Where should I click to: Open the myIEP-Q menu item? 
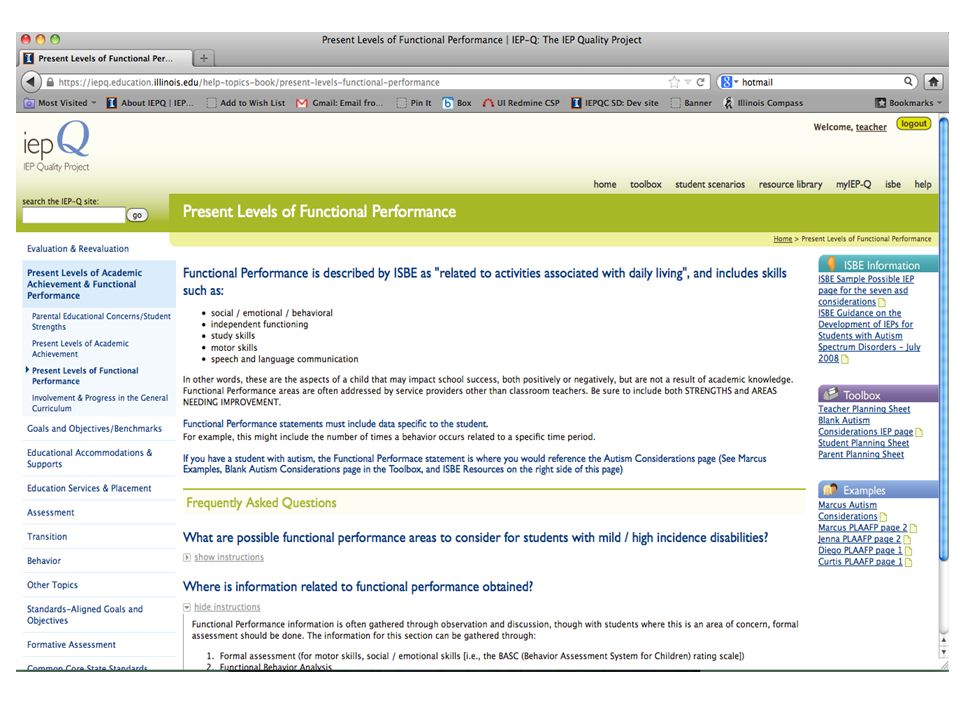coord(853,184)
